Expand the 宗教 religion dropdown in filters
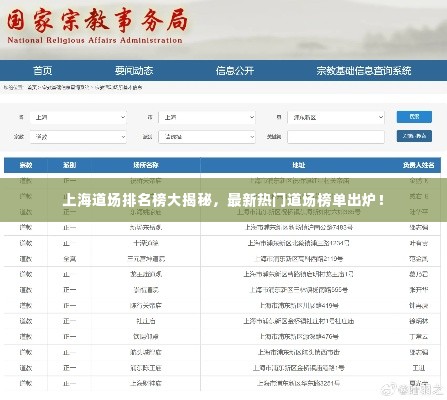Viewport: 447px width, 400px height. [78, 137]
